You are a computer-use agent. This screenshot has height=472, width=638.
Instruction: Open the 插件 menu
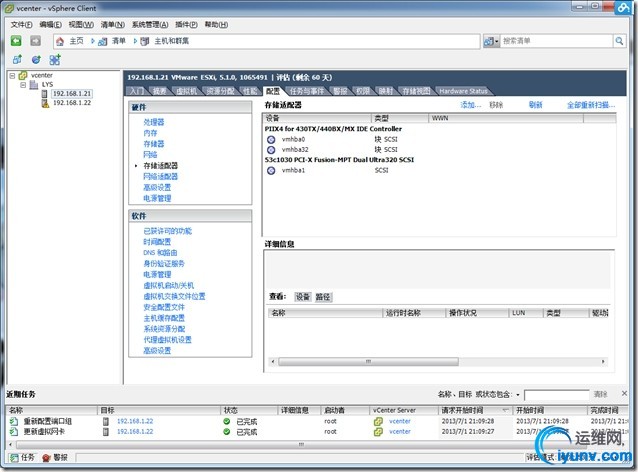pos(186,25)
